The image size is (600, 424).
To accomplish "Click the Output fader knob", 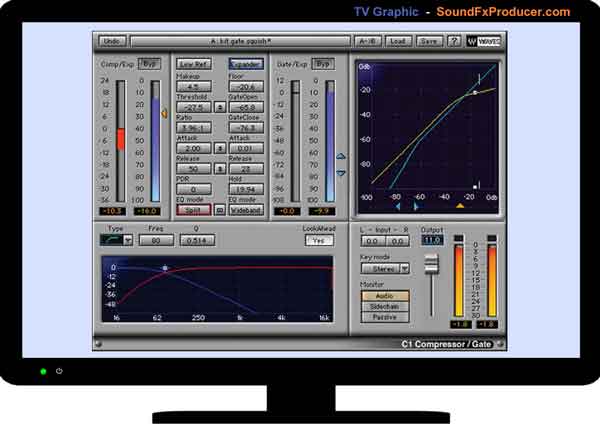I will (432, 264).
